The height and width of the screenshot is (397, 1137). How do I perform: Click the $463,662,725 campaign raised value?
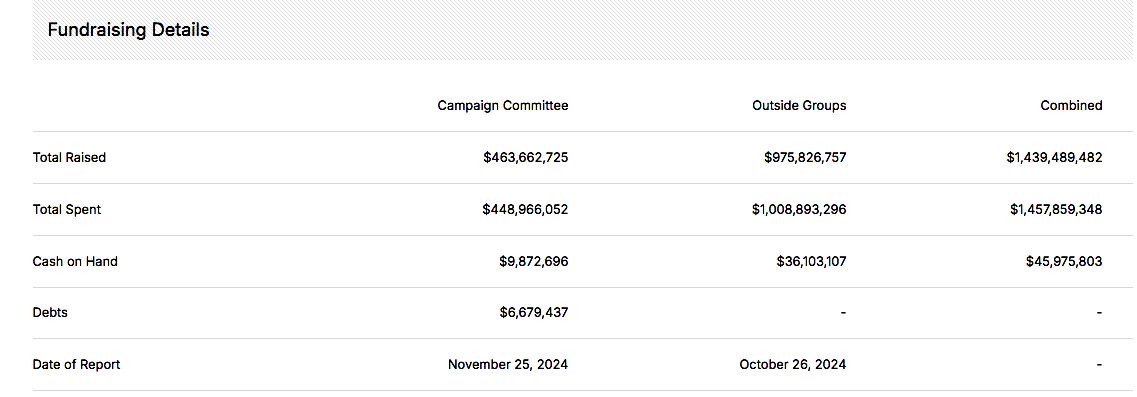526,157
